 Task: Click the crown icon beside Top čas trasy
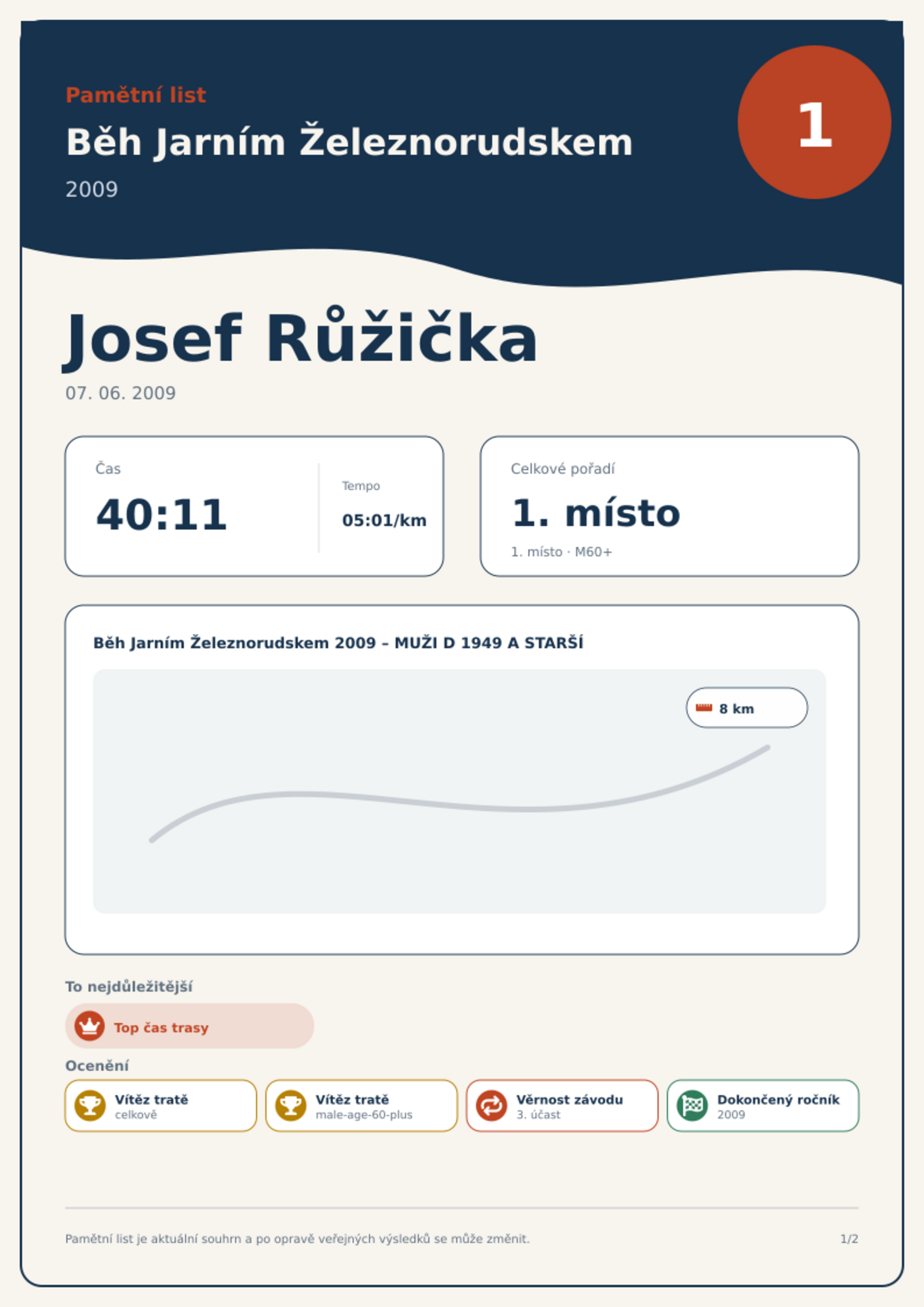click(x=90, y=1026)
